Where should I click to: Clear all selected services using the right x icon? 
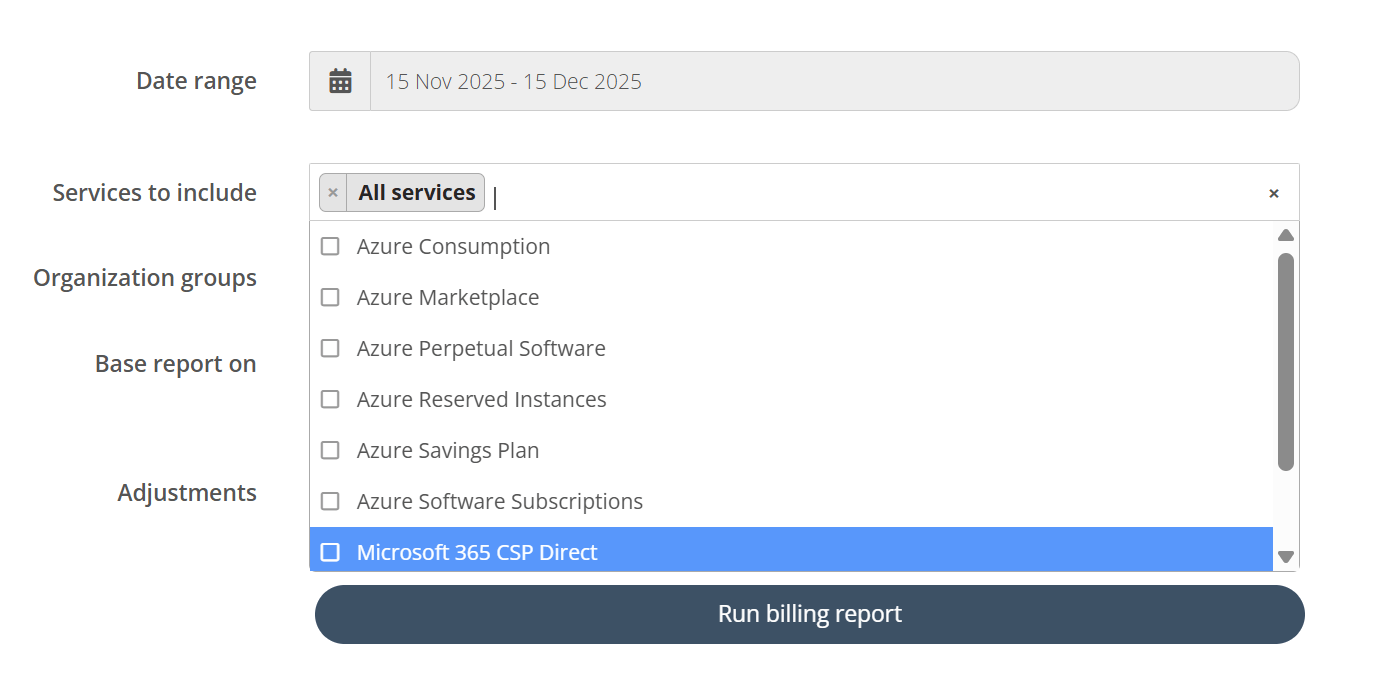(x=1274, y=192)
